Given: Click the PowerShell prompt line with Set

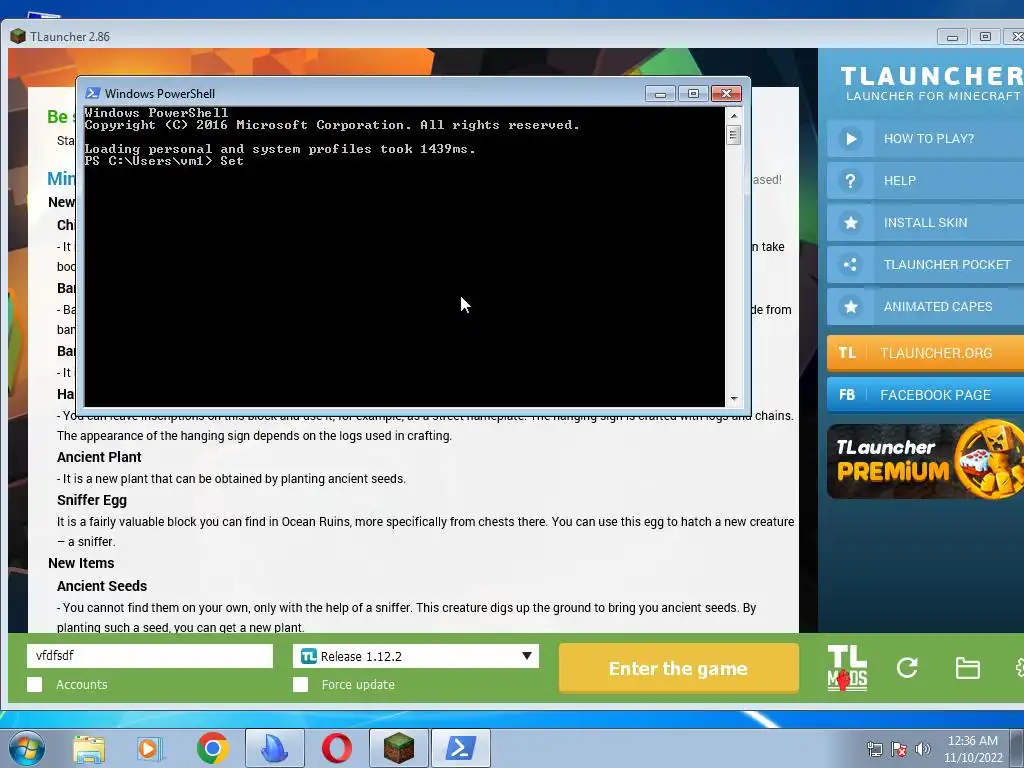Looking at the screenshot, I should 164,161.
